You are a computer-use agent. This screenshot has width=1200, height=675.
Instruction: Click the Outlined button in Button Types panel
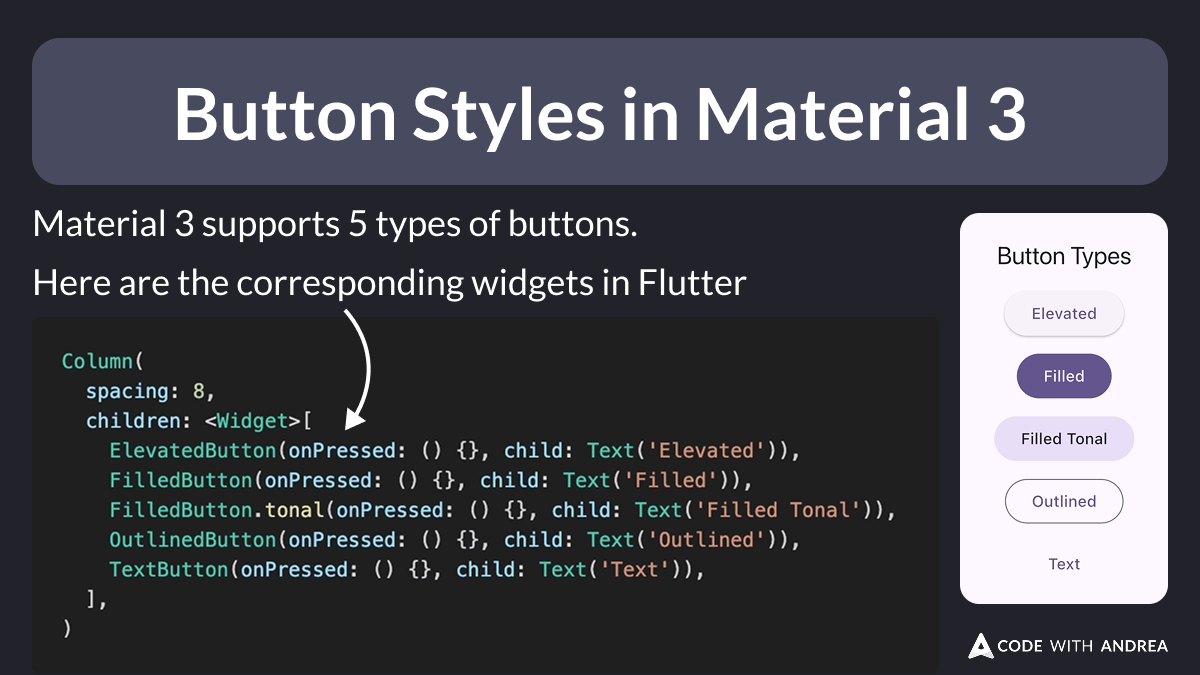point(1064,501)
